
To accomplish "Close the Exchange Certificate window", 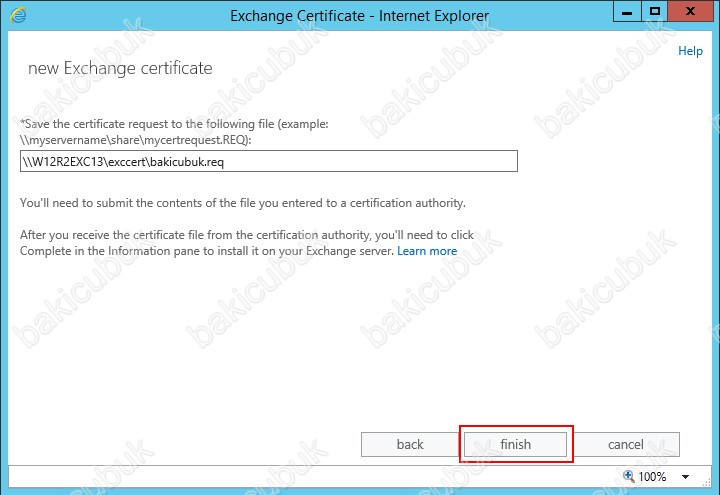I will point(690,12).
